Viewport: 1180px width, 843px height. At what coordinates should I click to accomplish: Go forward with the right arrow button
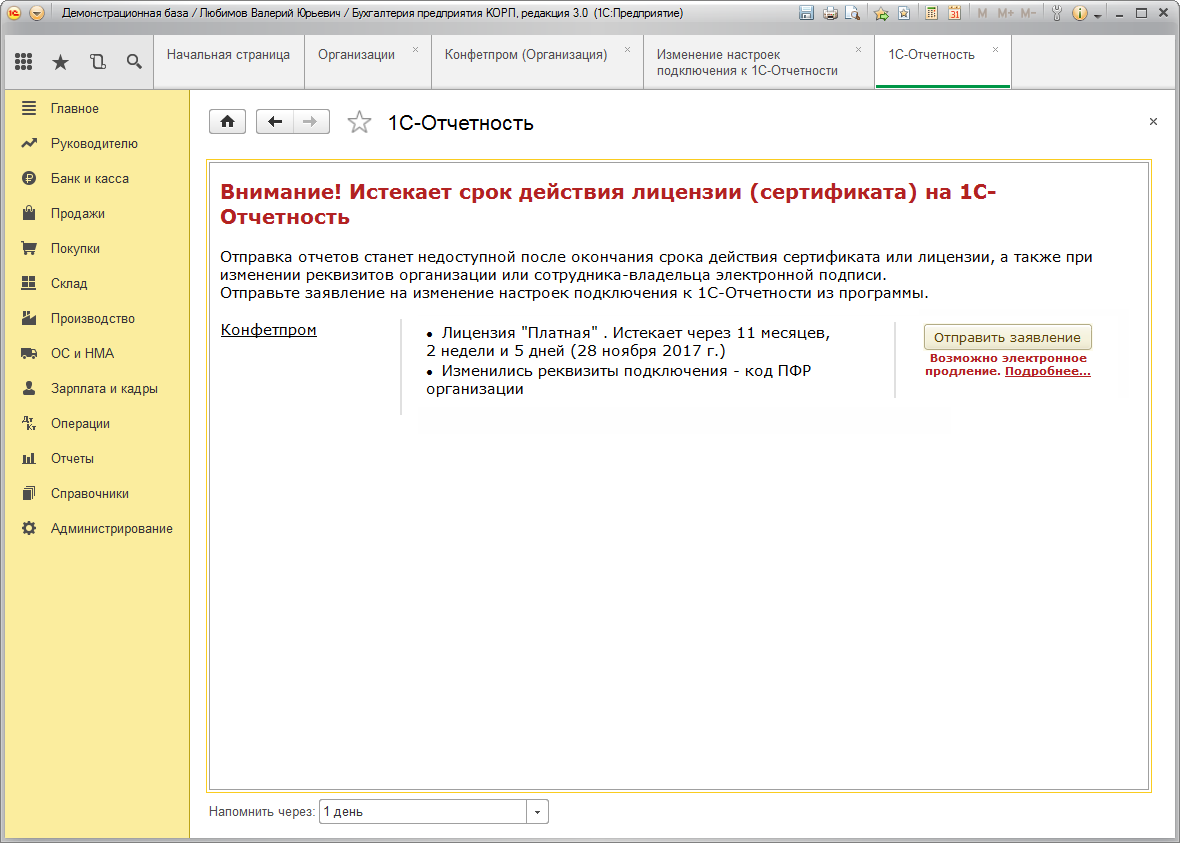click(311, 122)
